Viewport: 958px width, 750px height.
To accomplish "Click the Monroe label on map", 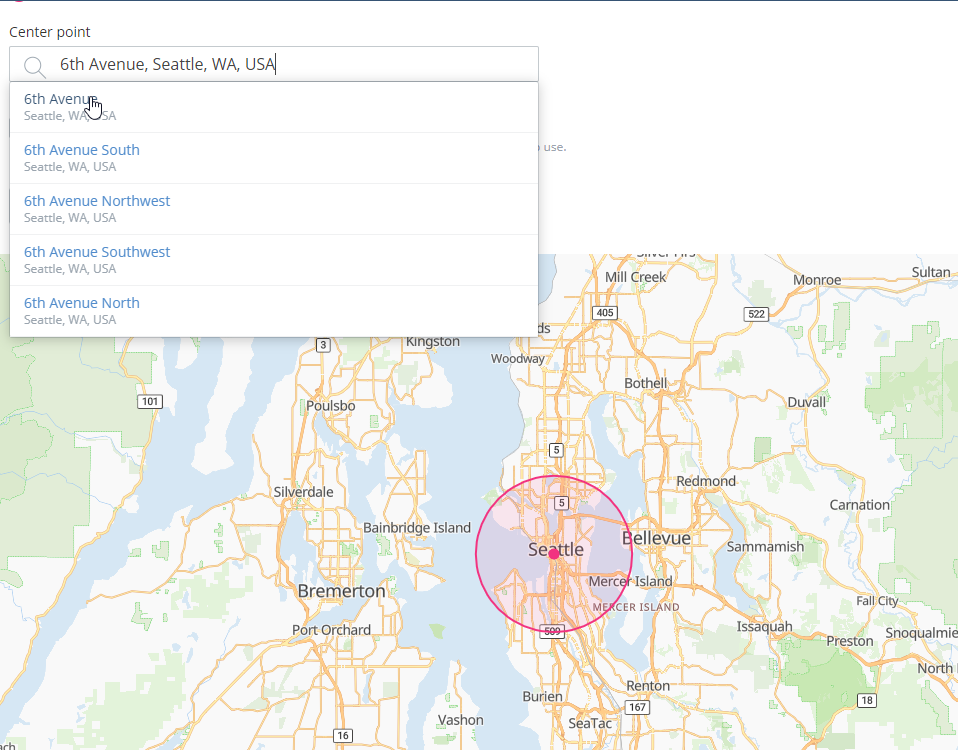I will pyautogui.click(x=817, y=280).
